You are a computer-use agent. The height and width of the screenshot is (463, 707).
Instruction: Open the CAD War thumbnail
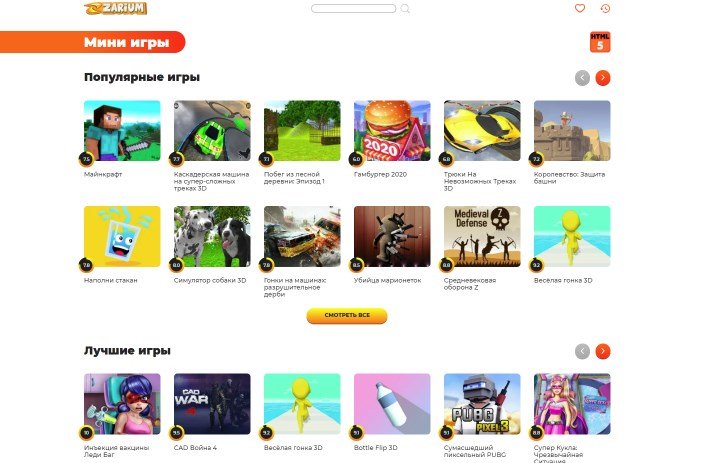tap(212, 404)
